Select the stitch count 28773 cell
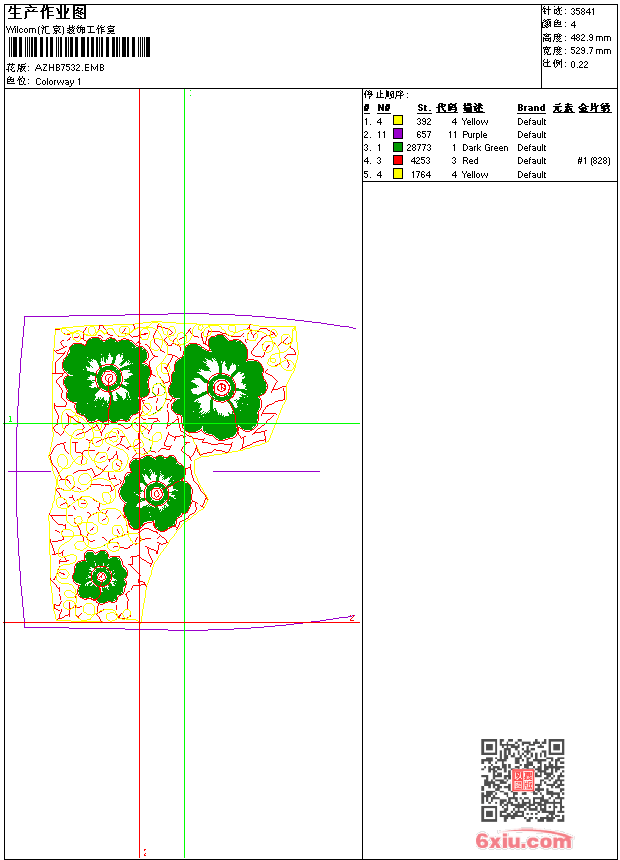This screenshot has height=860, width=620. (419, 148)
